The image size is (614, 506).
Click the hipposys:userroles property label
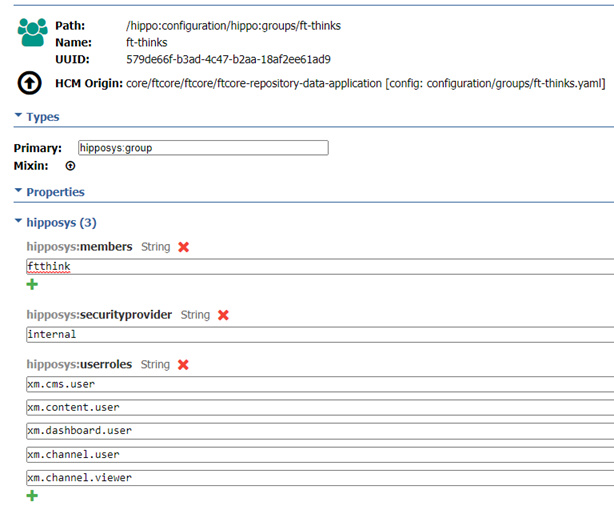pos(79,364)
